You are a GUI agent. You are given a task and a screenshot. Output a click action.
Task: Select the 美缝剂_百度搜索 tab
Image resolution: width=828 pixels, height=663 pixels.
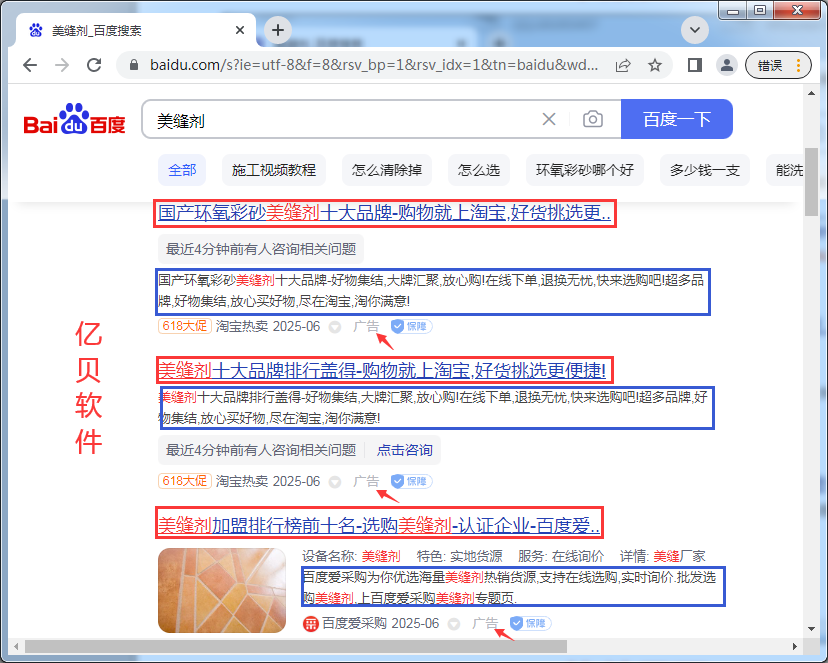tap(136, 30)
